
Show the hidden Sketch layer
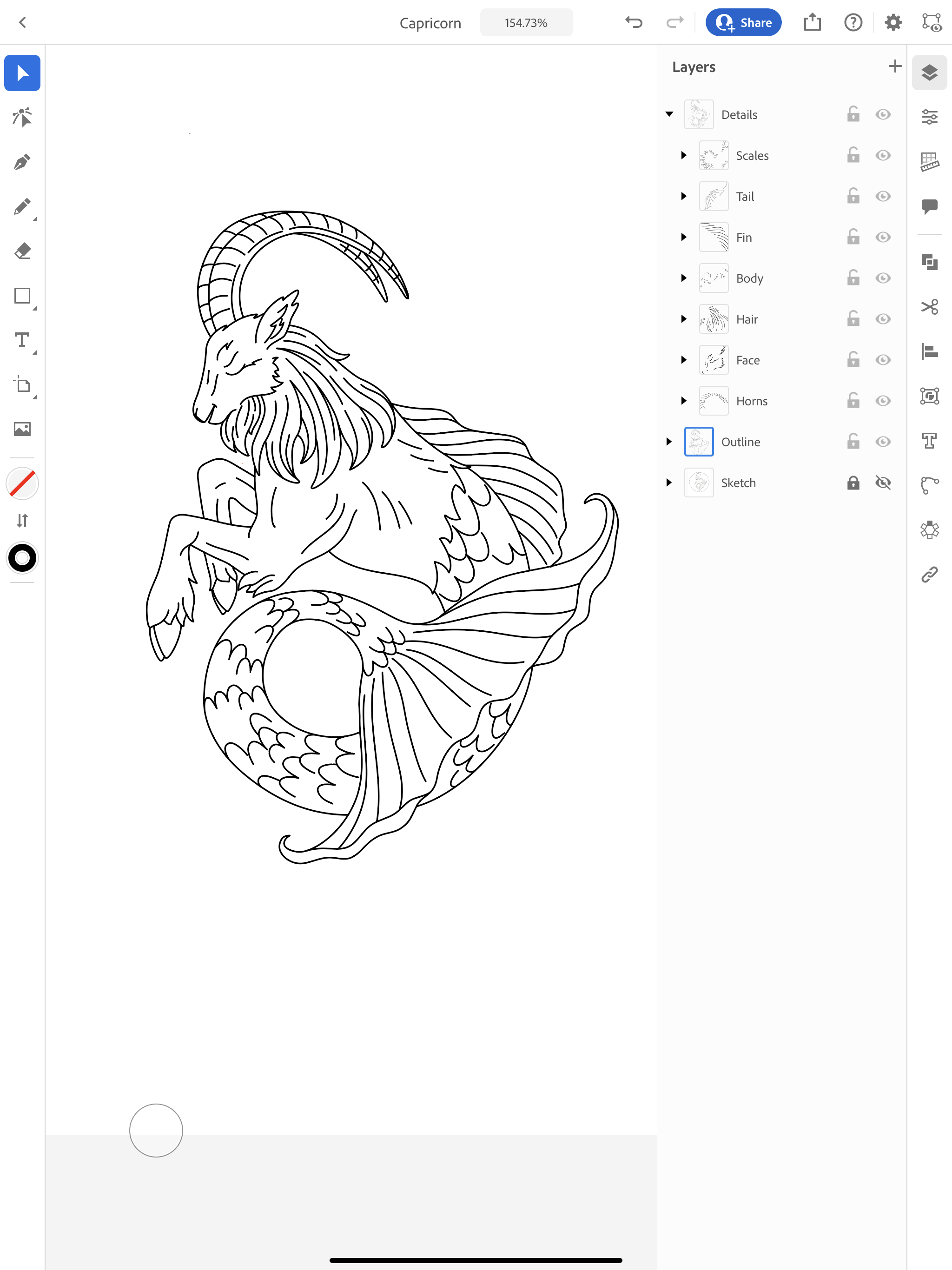pos(883,482)
